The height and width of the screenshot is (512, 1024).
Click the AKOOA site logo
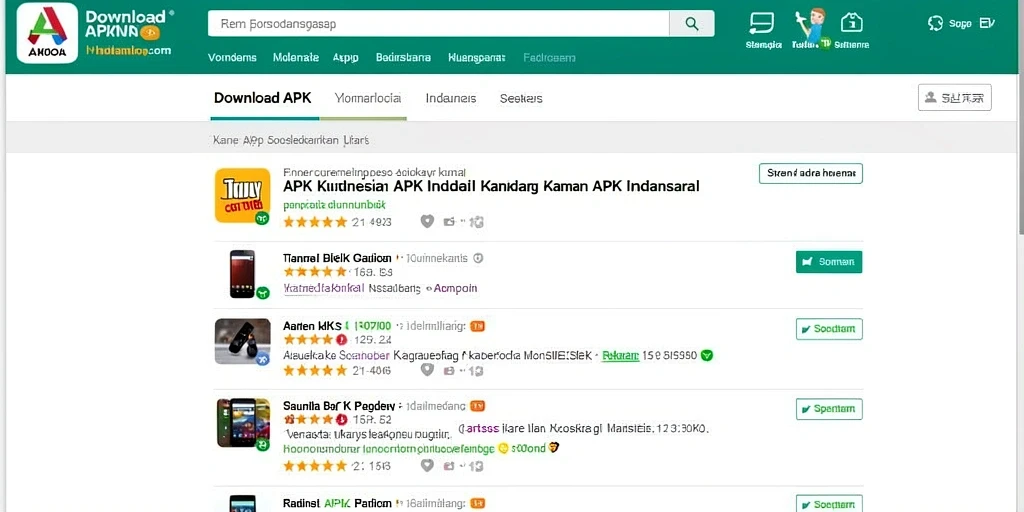pos(47,33)
